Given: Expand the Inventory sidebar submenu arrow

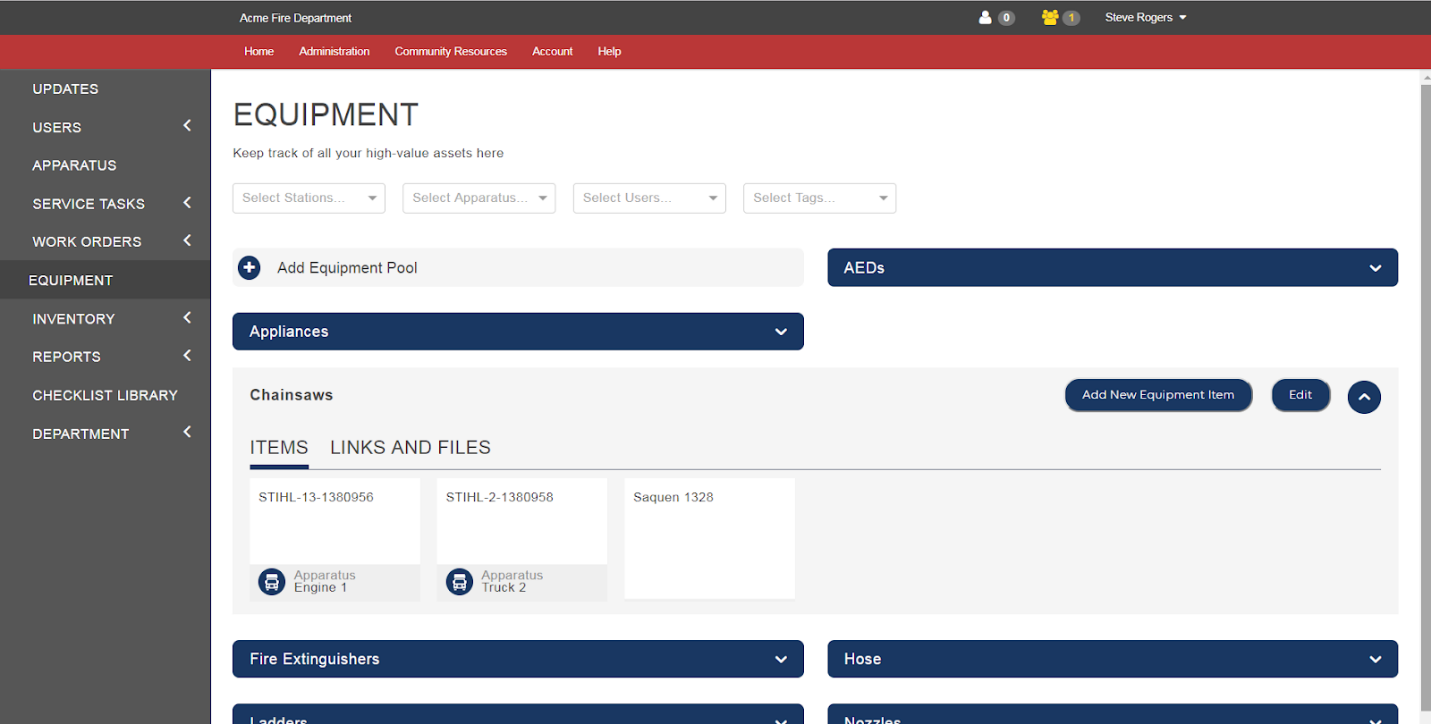Looking at the screenshot, I should 187,318.
